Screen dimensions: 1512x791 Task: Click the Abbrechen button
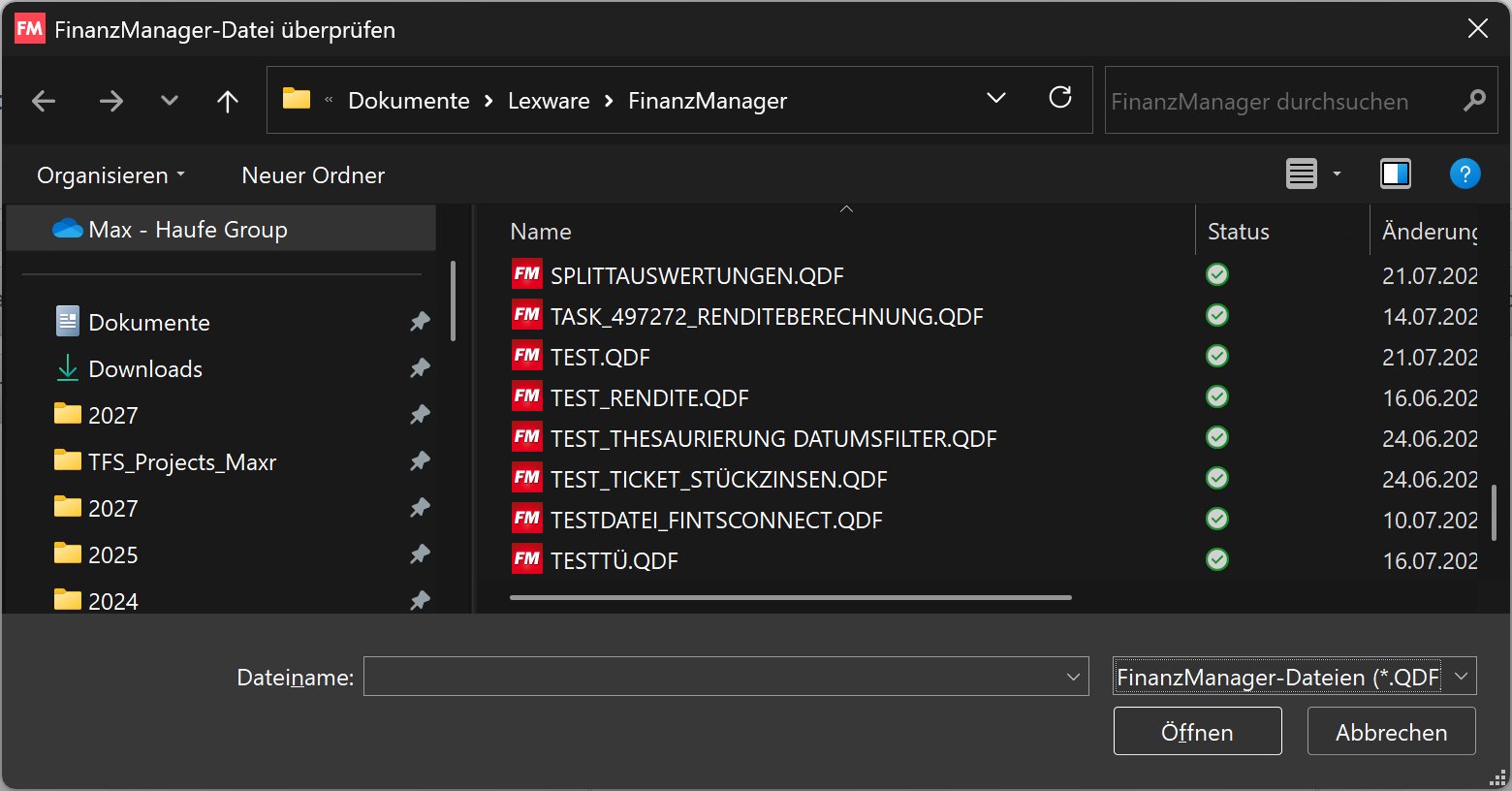[x=1392, y=732]
